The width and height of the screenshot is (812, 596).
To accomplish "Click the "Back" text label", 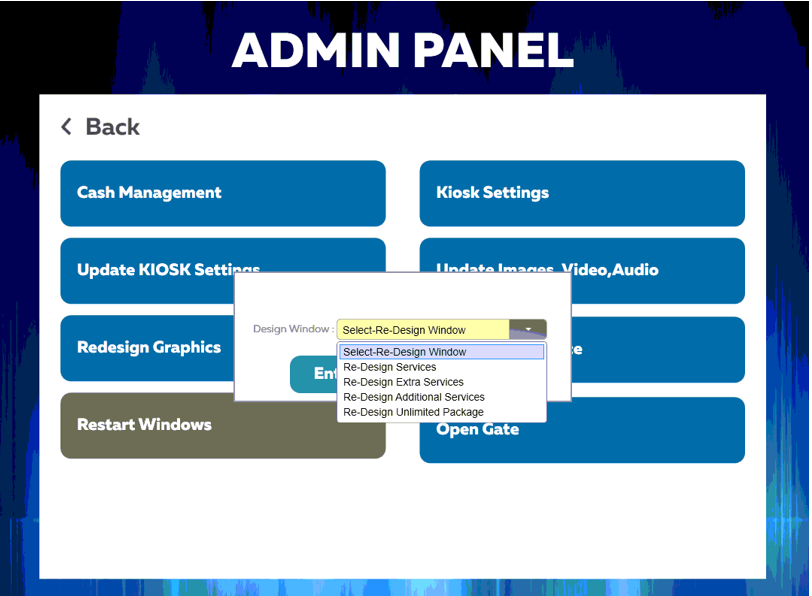I will [112, 126].
